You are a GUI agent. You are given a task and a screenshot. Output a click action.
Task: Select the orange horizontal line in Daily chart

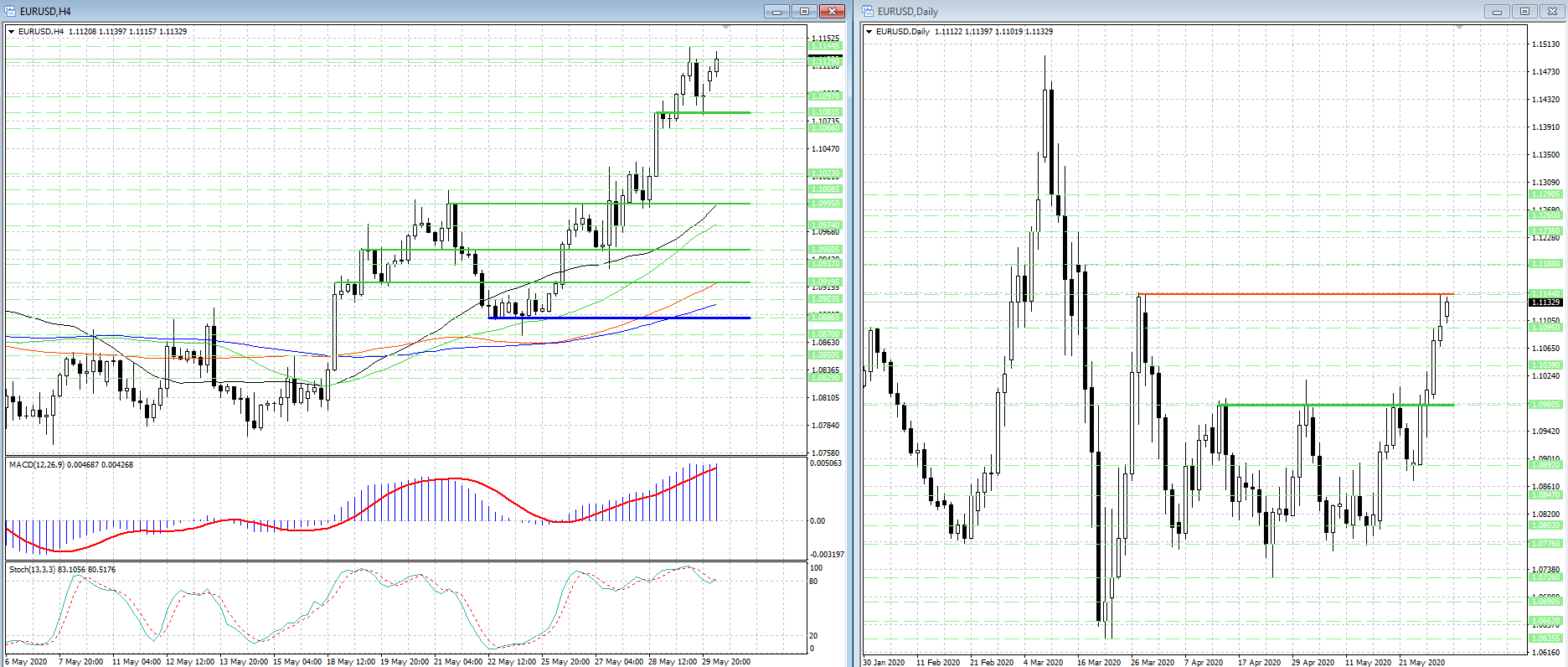tap(1296, 293)
